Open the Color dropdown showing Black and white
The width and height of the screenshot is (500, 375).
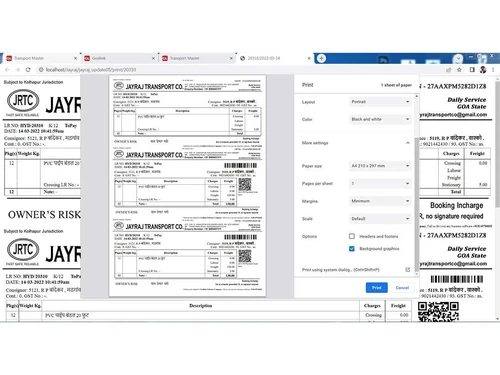point(380,119)
